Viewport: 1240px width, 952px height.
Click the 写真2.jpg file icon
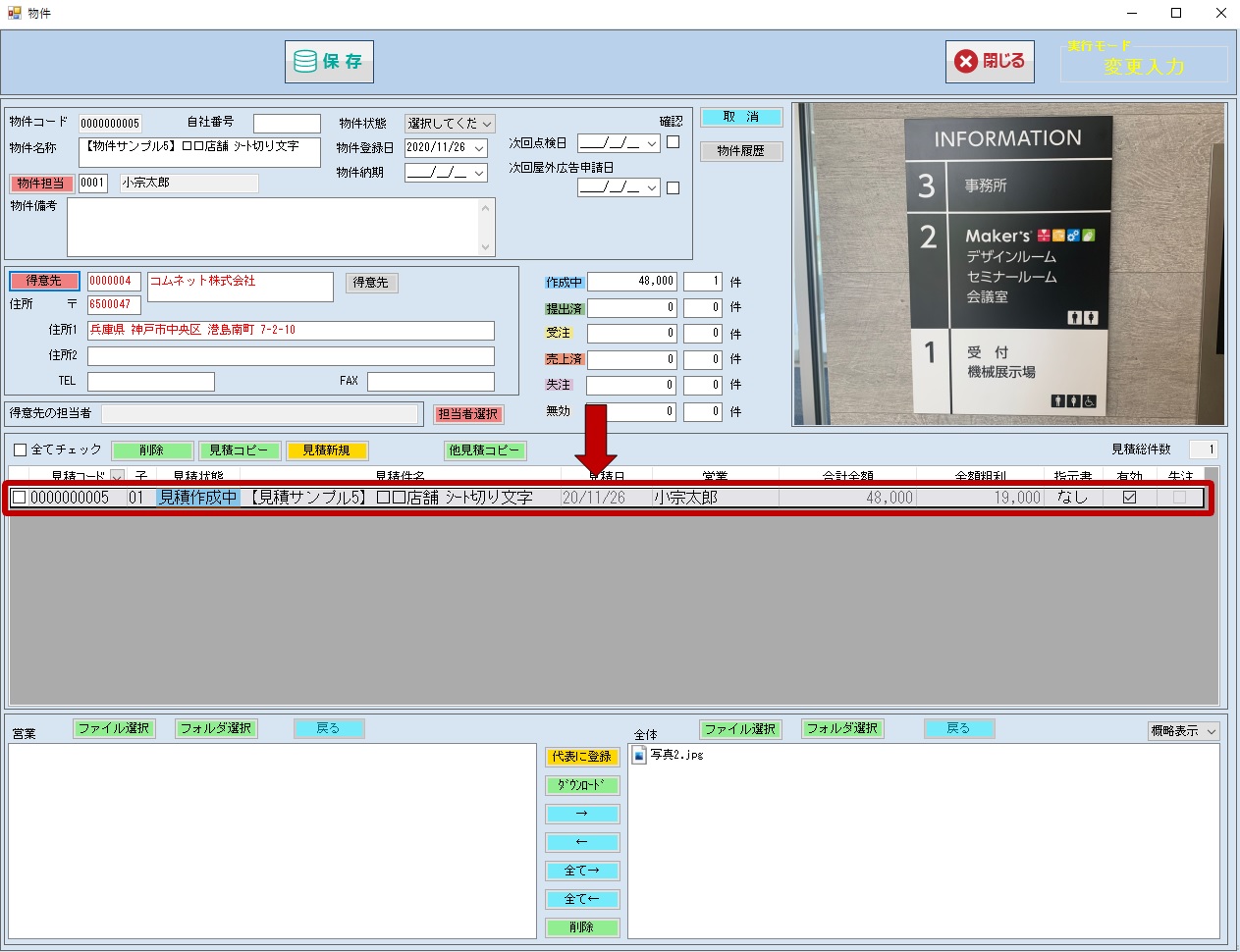pyautogui.click(x=639, y=755)
